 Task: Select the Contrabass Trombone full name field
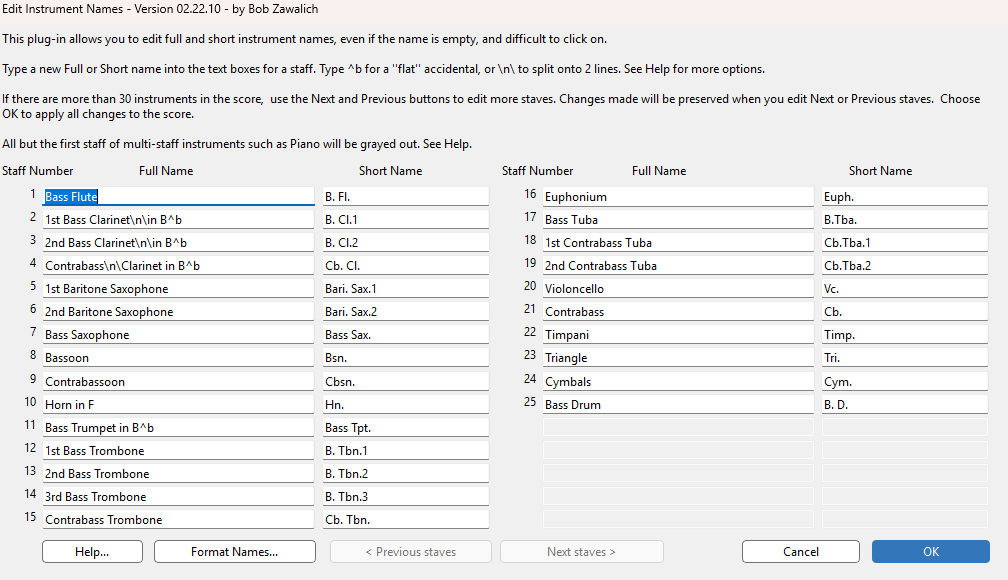click(x=178, y=520)
